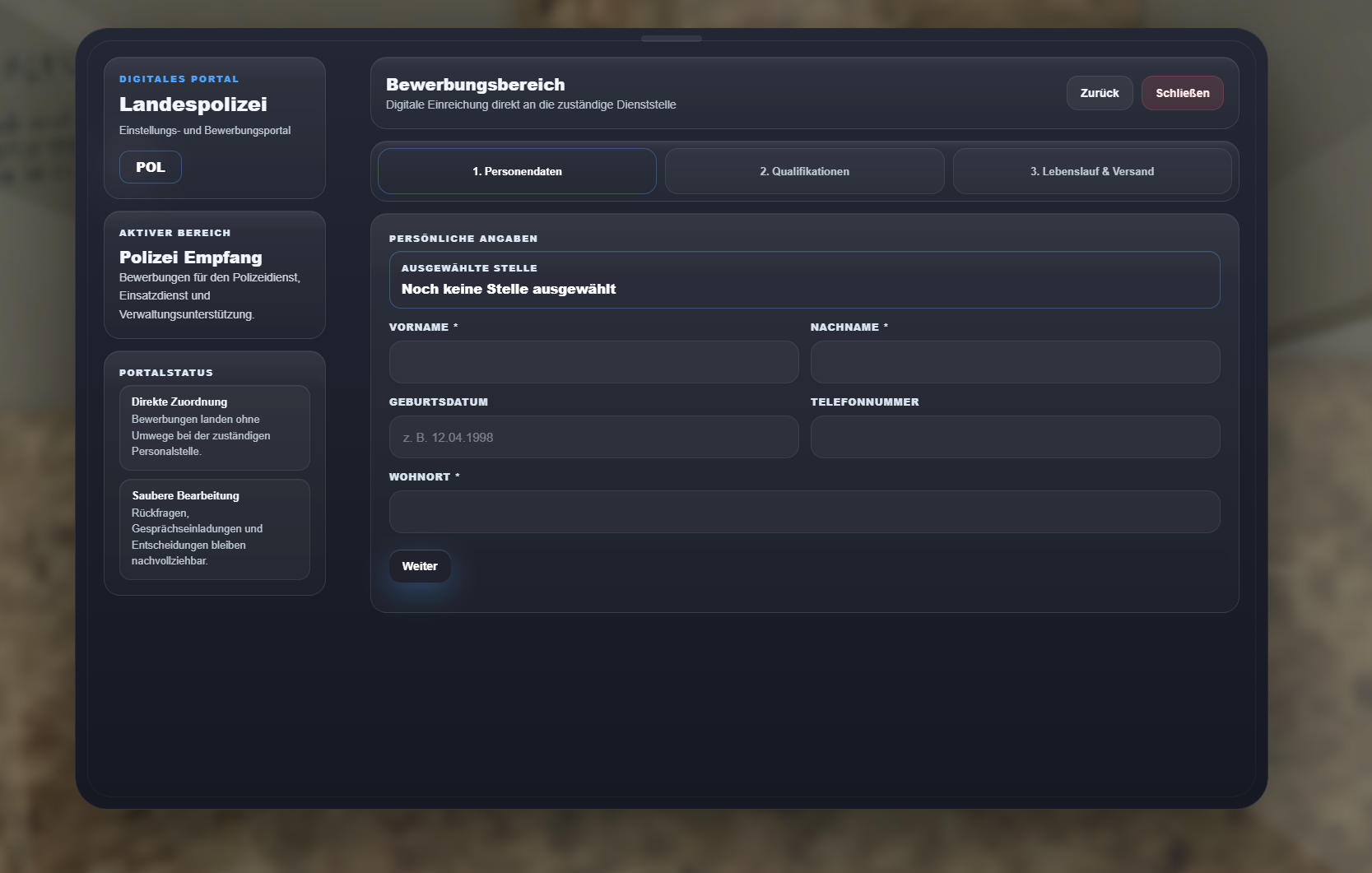Click the Geburtsdatum date field
Screen dimensions: 1372x873
click(593, 437)
